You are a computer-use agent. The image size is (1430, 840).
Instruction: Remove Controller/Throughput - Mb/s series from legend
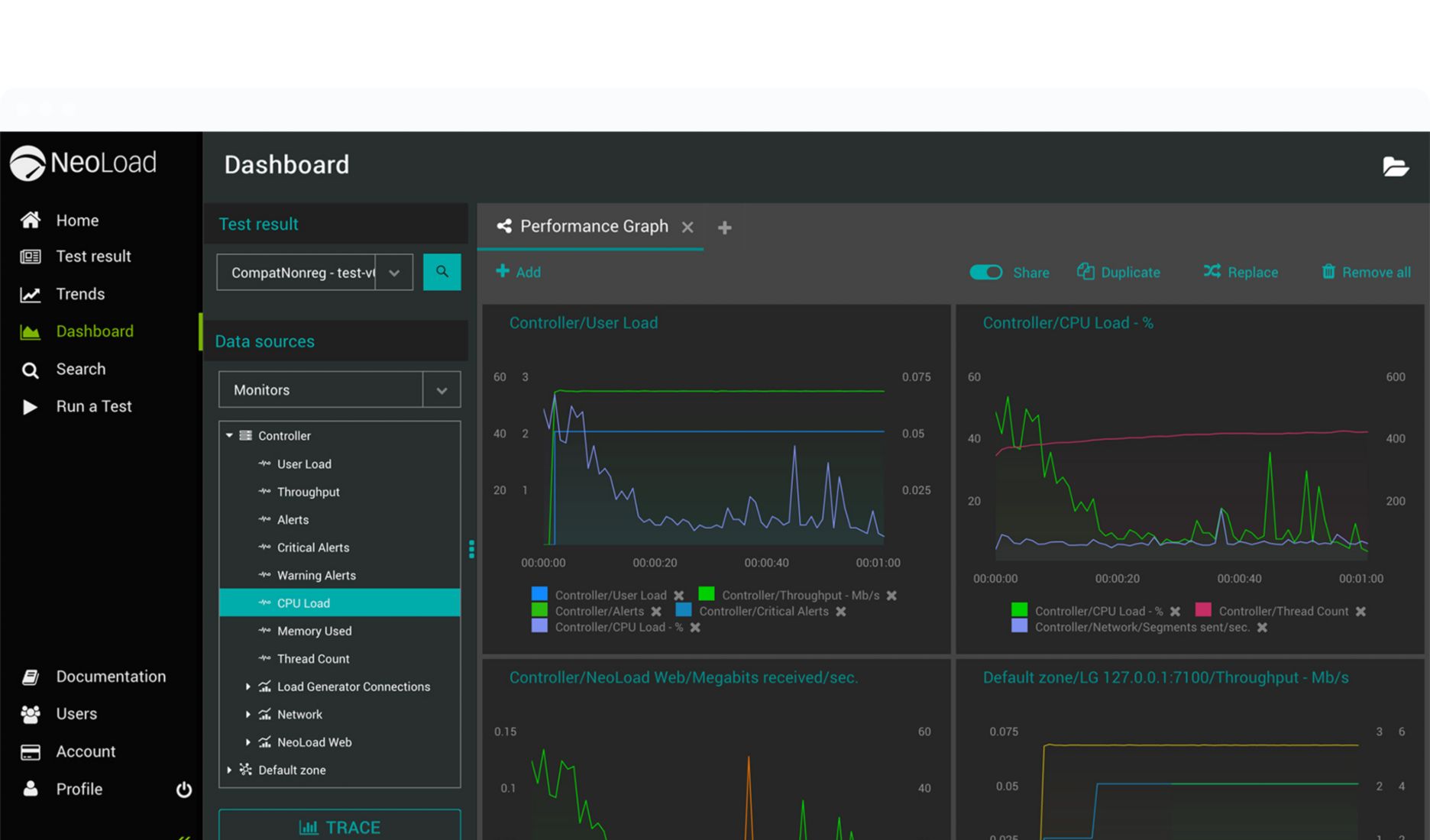tap(891, 596)
